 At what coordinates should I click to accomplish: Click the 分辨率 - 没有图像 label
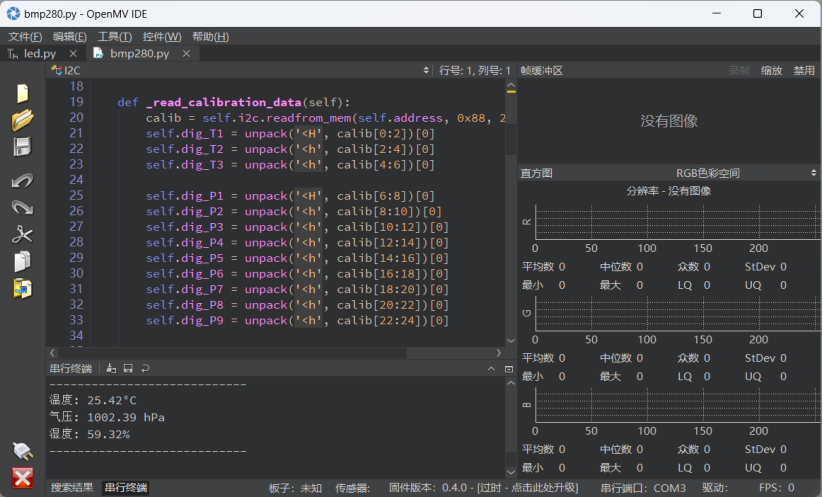click(x=669, y=191)
